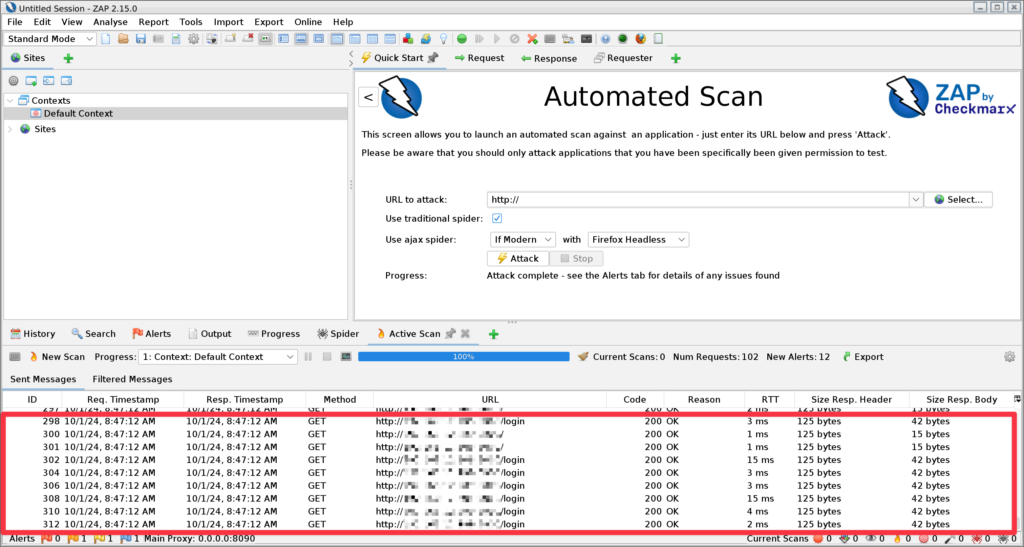Open the Progress context dropdown

pyautogui.click(x=218, y=356)
